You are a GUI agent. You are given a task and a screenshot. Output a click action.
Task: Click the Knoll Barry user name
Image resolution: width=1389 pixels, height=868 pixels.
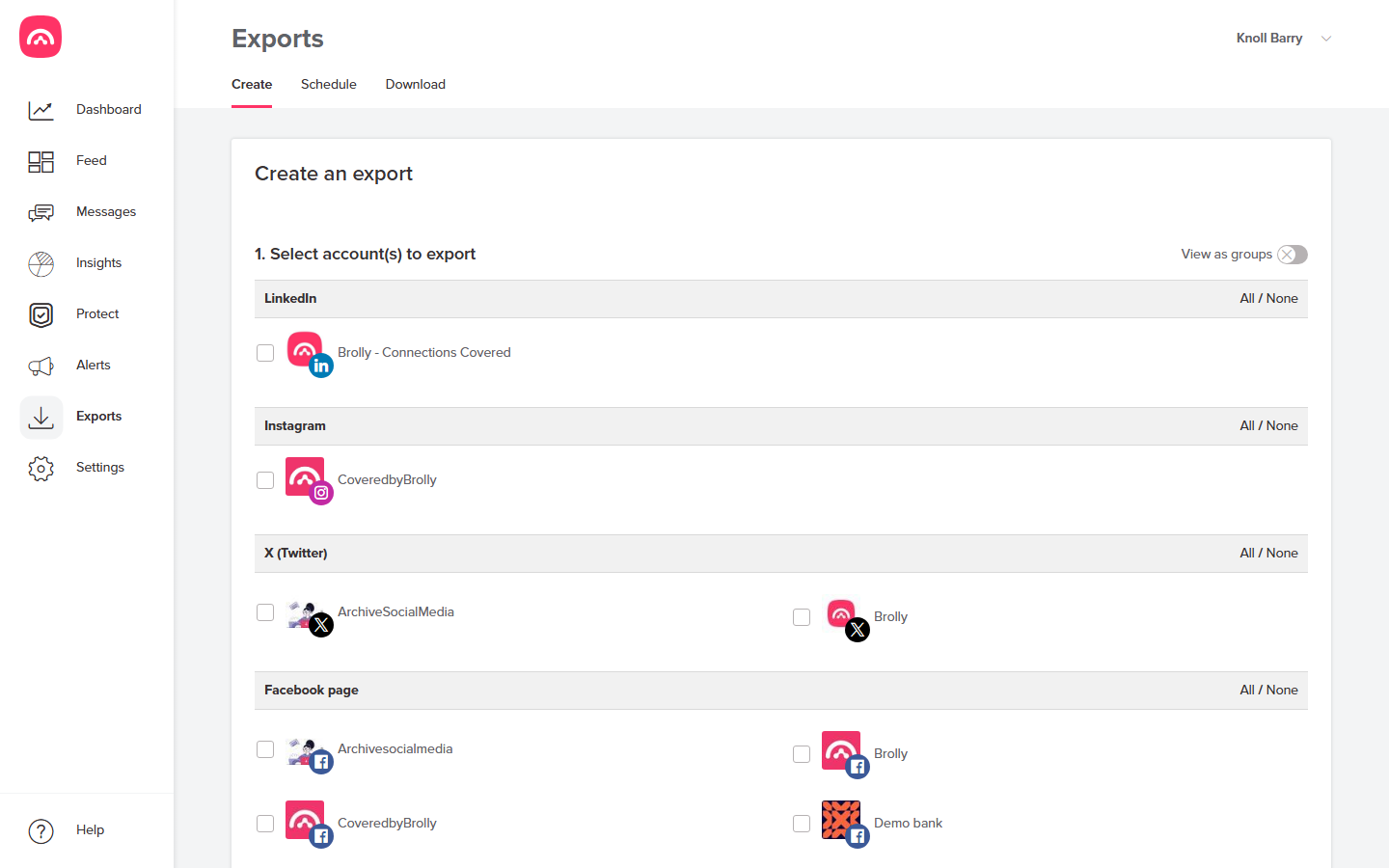tap(1269, 39)
